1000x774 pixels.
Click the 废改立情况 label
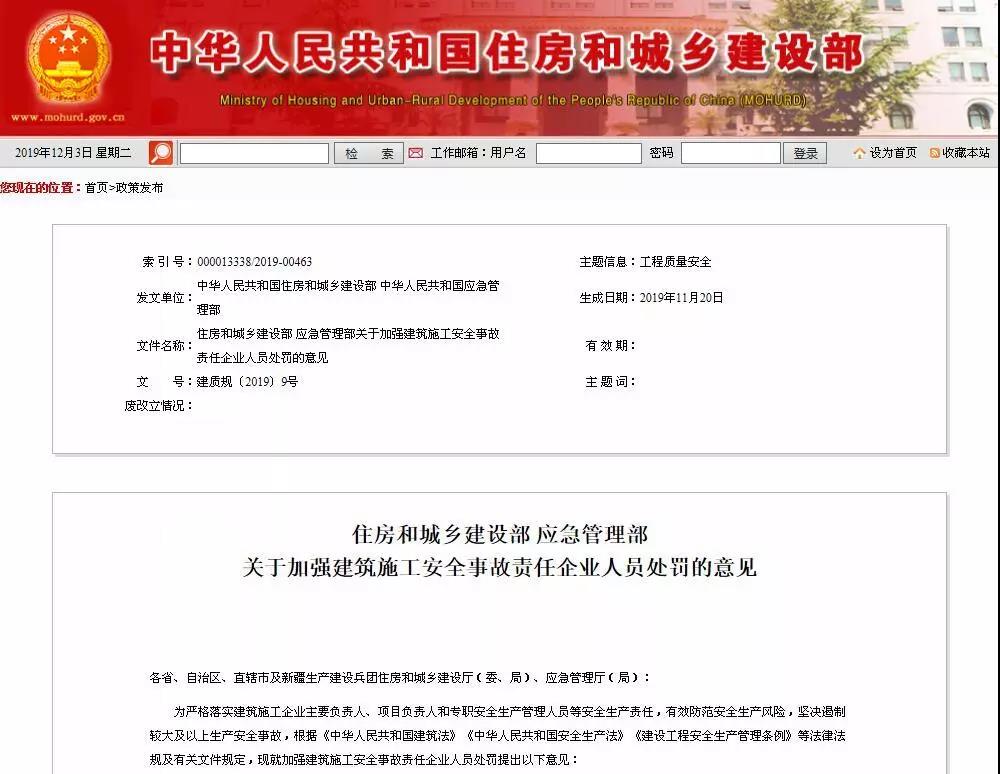point(159,405)
